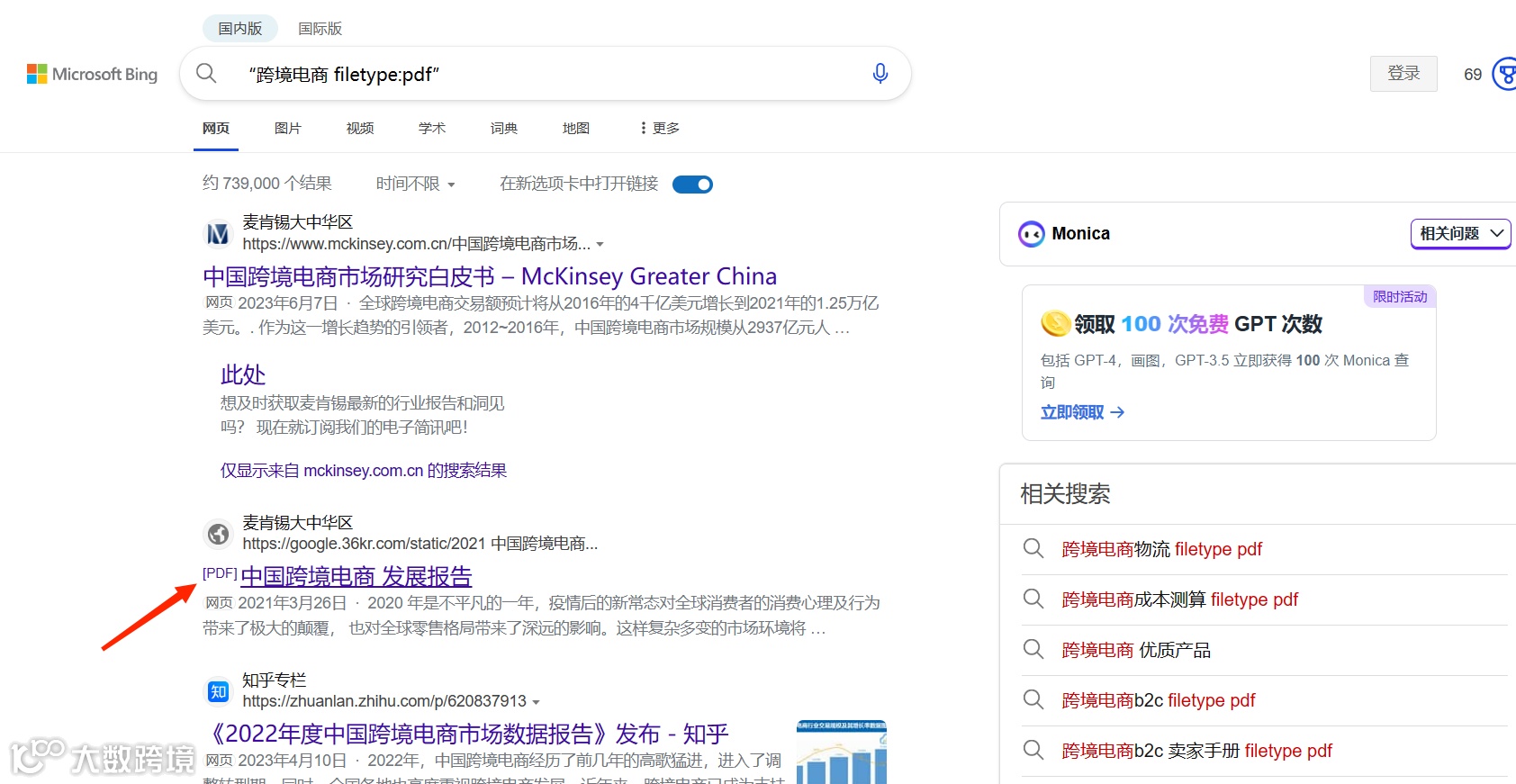Expand the mckinsey.com.cn URL dropdown arrow
Image resolution: width=1516 pixels, height=784 pixels.
600,245
